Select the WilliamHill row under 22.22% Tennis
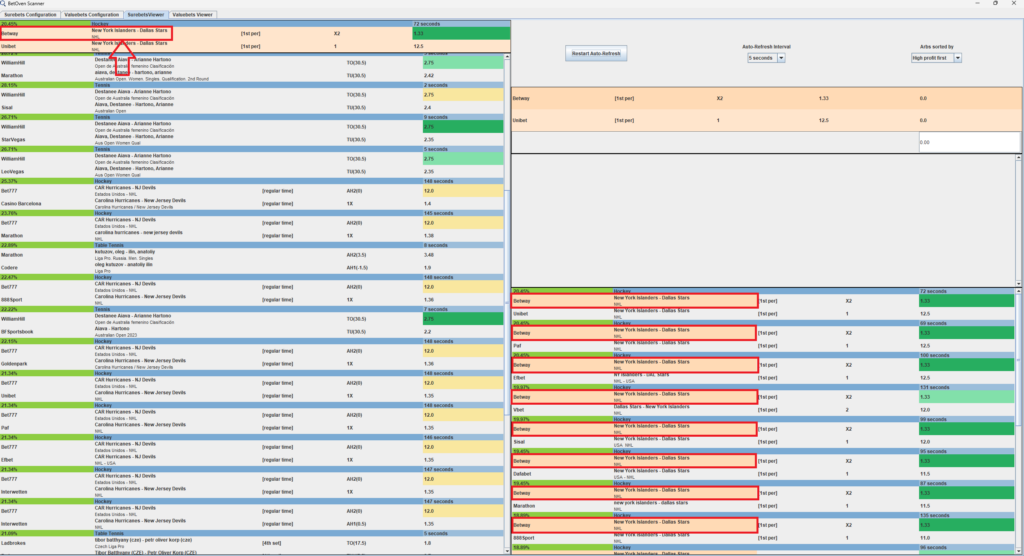Viewport: 1024px width, 556px height. coord(252,319)
